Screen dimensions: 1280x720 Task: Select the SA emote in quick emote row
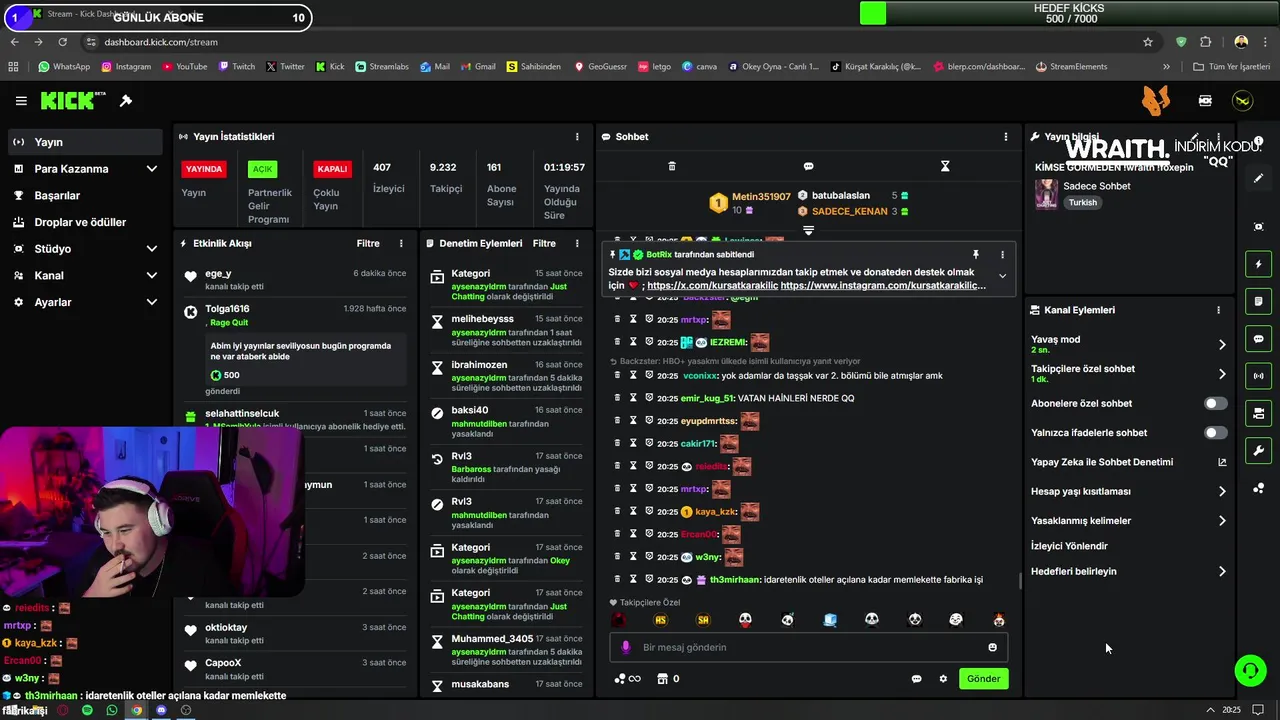[703, 620]
